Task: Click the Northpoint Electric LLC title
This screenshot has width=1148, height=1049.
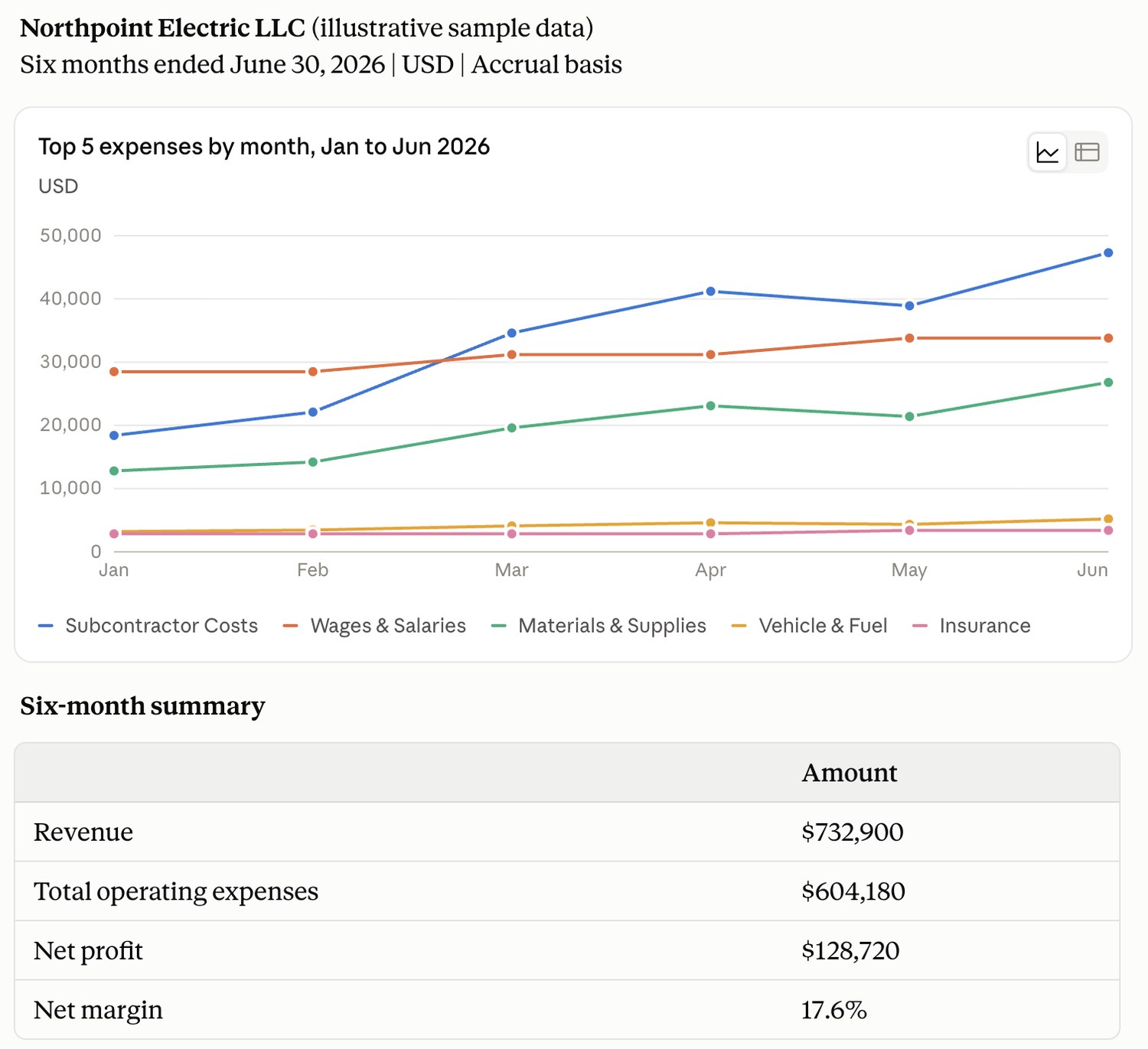Action: 162,28
